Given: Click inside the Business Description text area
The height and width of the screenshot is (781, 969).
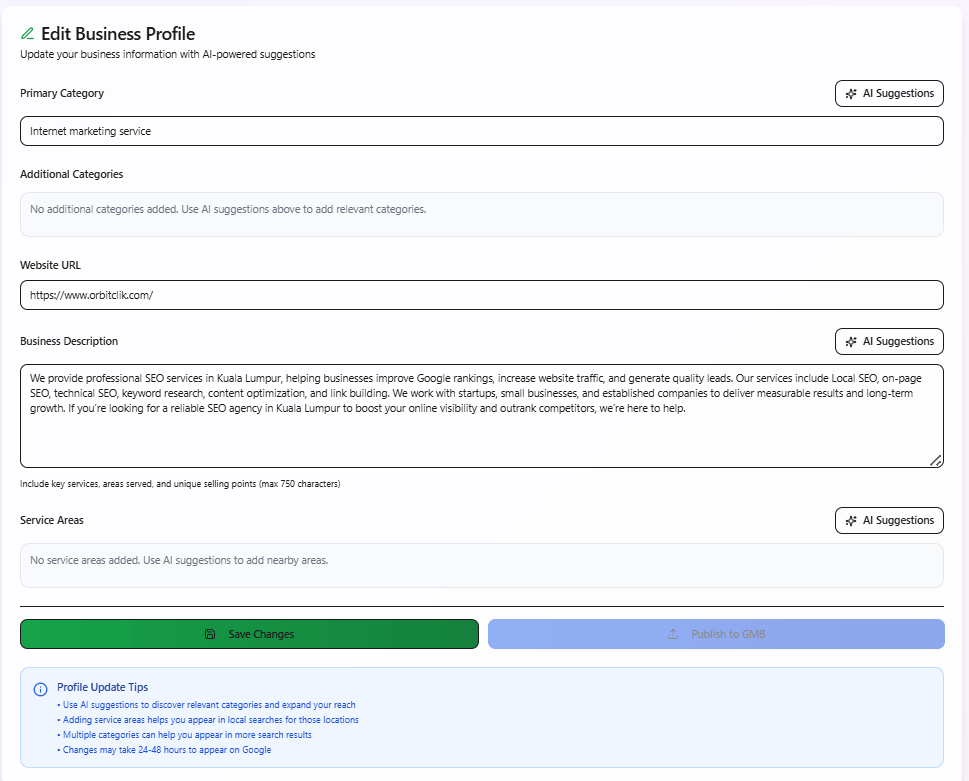Looking at the screenshot, I should [x=482, y=413].
